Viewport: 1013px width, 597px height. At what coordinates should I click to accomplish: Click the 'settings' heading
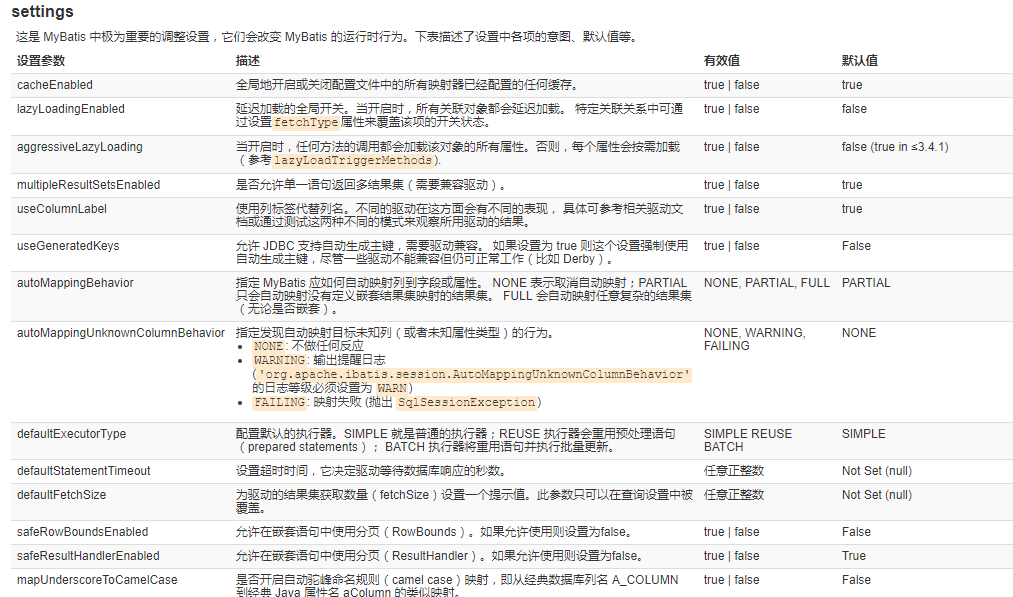tap(43, 12)
